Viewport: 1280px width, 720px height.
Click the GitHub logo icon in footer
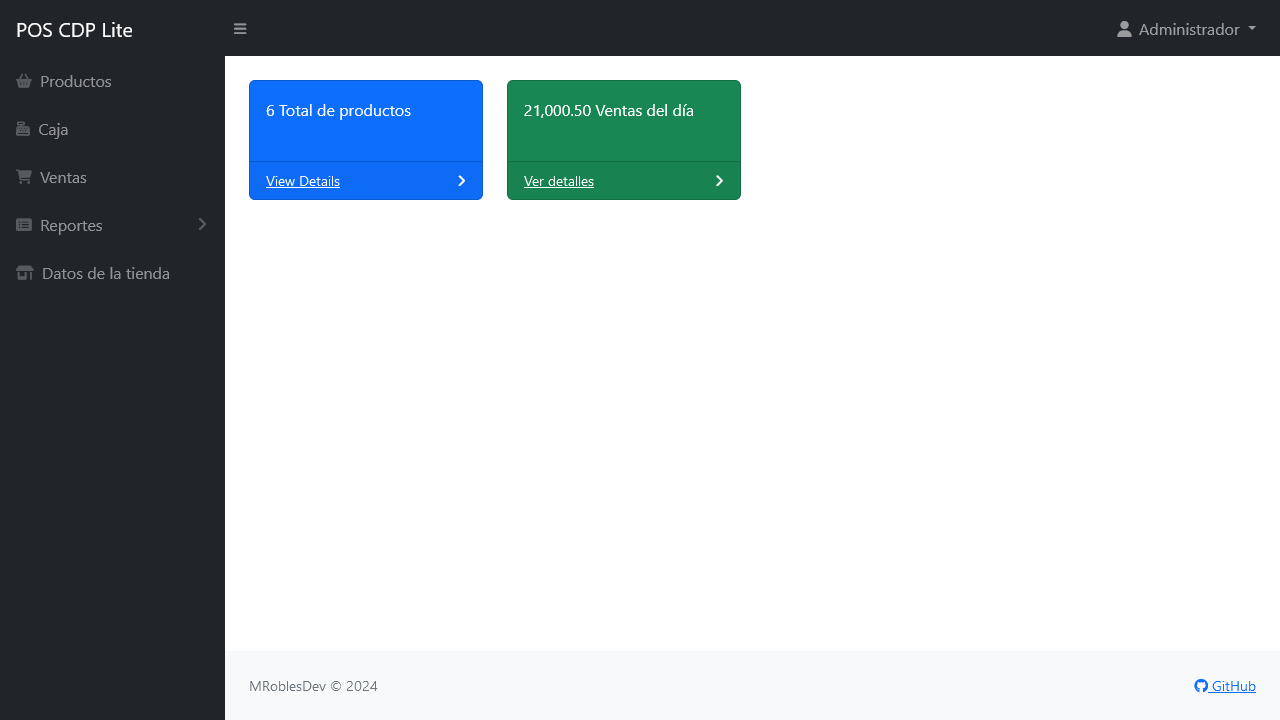[1201, 686]
